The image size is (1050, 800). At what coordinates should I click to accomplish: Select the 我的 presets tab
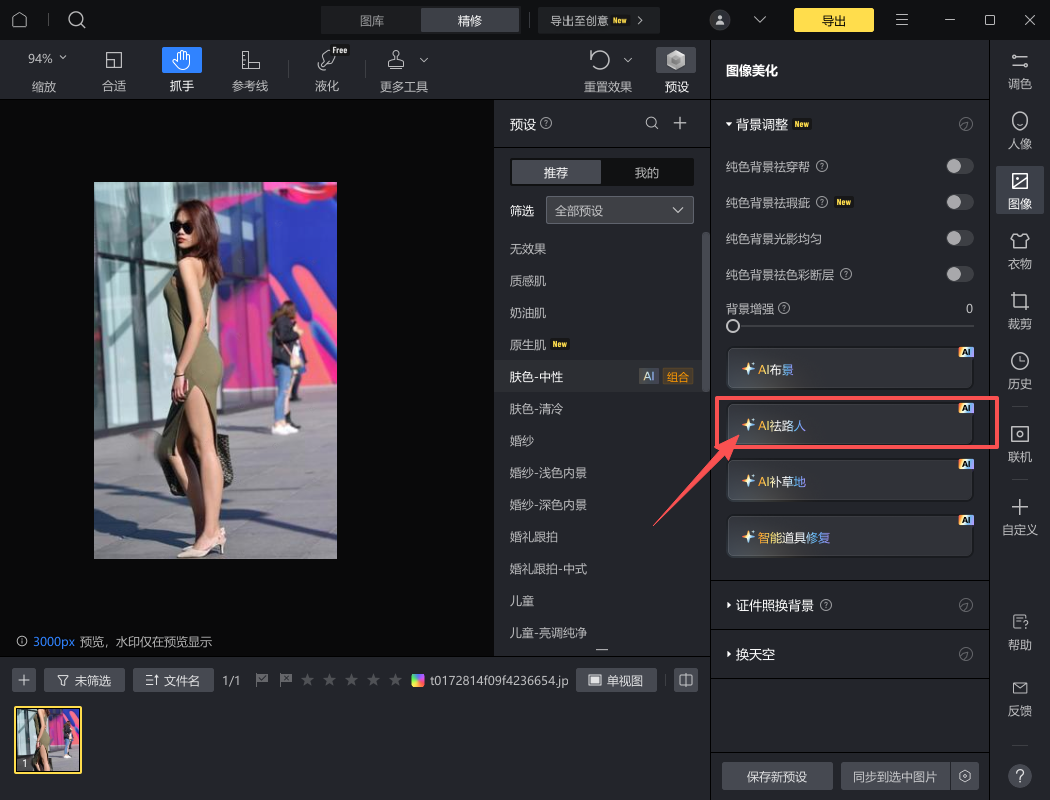pos(647,172)
